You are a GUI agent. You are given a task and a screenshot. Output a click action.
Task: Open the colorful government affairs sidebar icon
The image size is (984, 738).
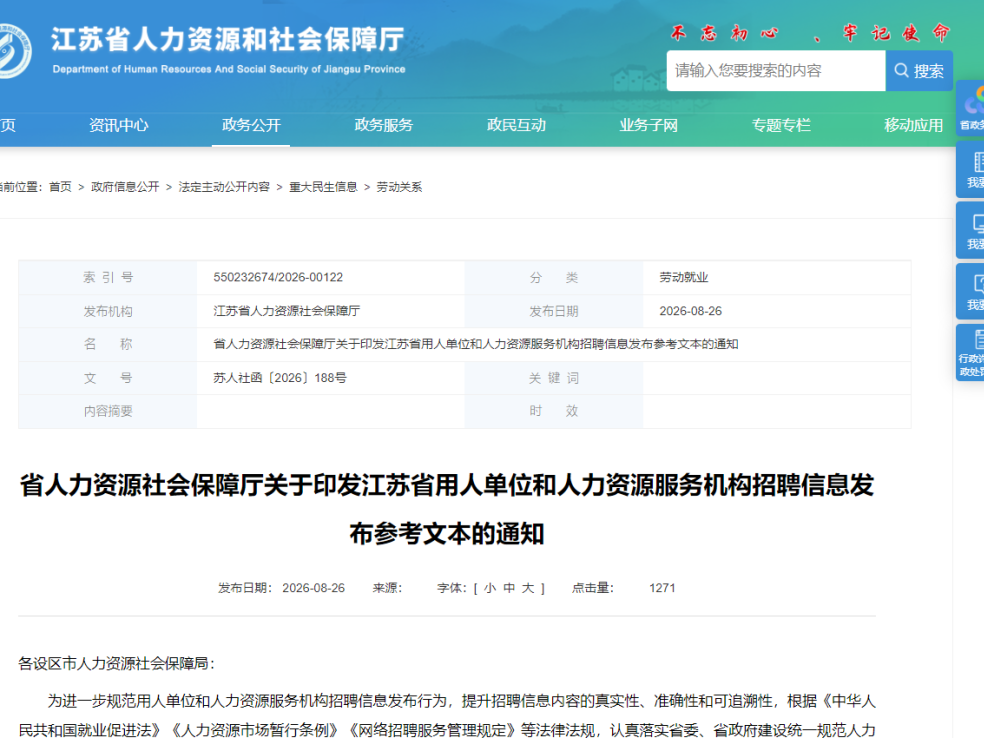click(x=971, y=107)
